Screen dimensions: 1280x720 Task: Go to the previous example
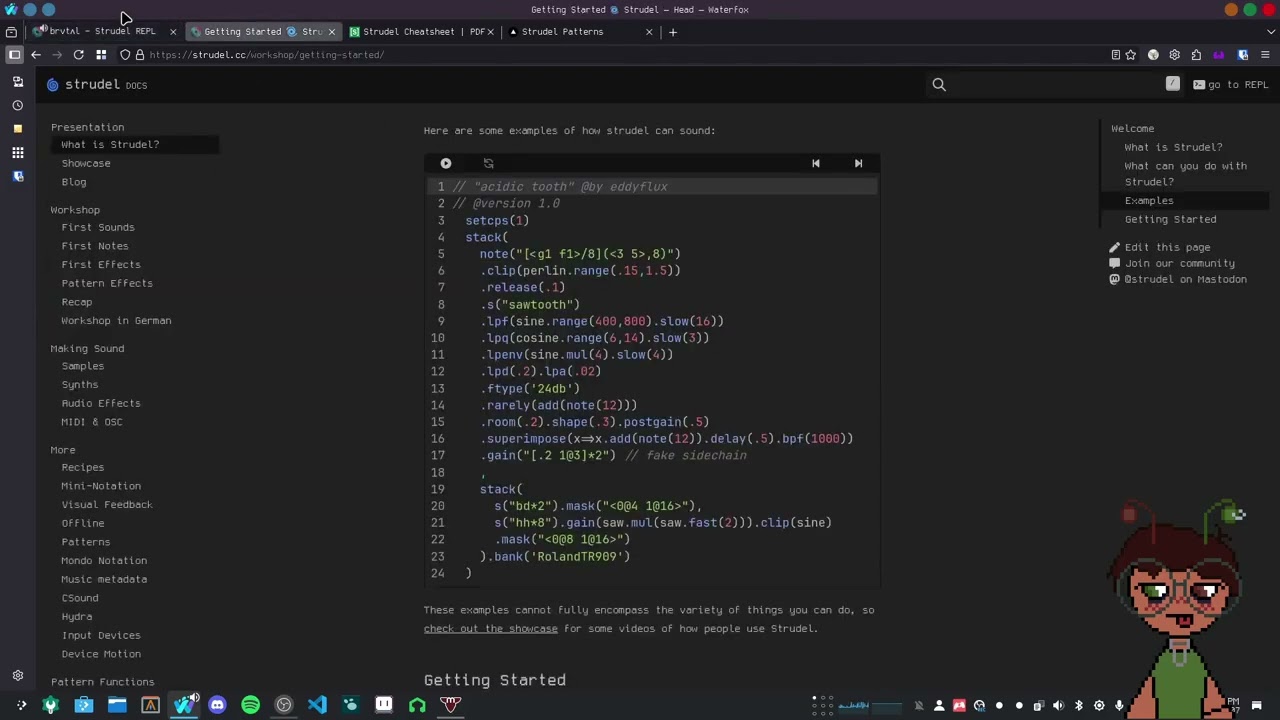pyautogui.click(x=816, y=163)
